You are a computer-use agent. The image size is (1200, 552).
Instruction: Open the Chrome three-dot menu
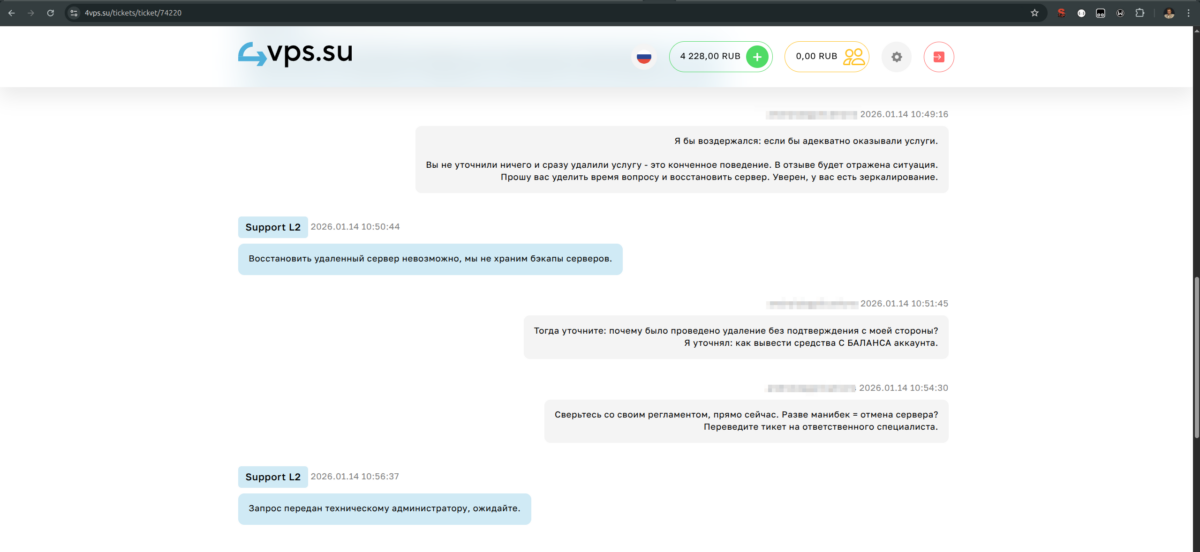click(x=1188, y=13)
